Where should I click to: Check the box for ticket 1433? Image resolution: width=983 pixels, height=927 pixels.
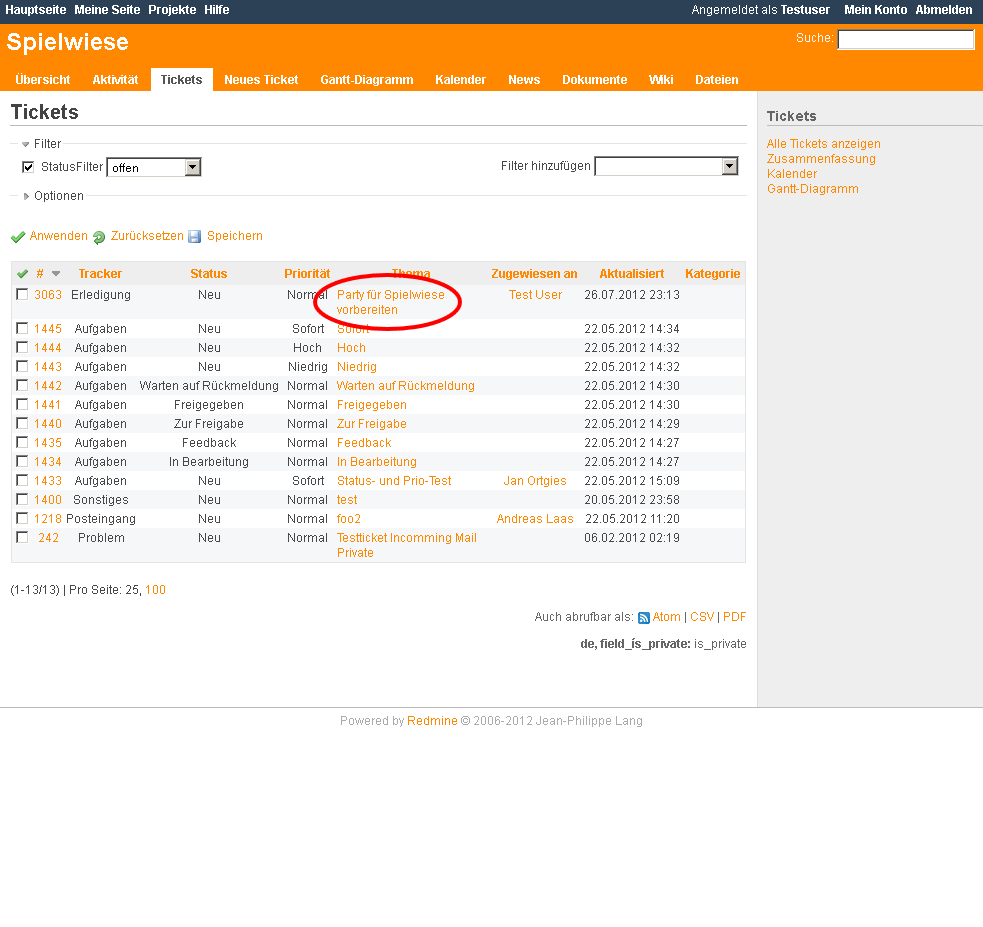[22, 481]
